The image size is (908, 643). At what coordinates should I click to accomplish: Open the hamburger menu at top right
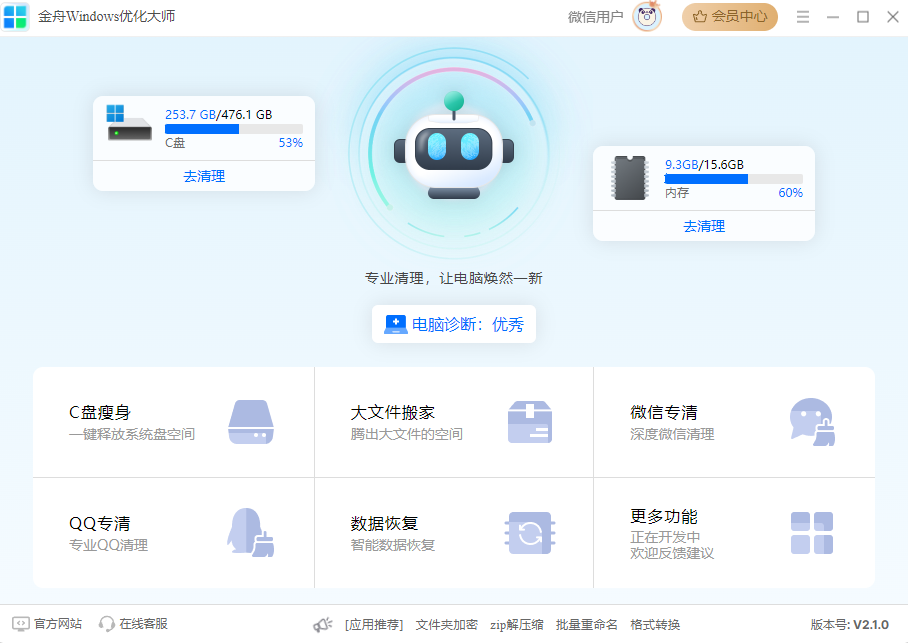[x=803, y=16]
